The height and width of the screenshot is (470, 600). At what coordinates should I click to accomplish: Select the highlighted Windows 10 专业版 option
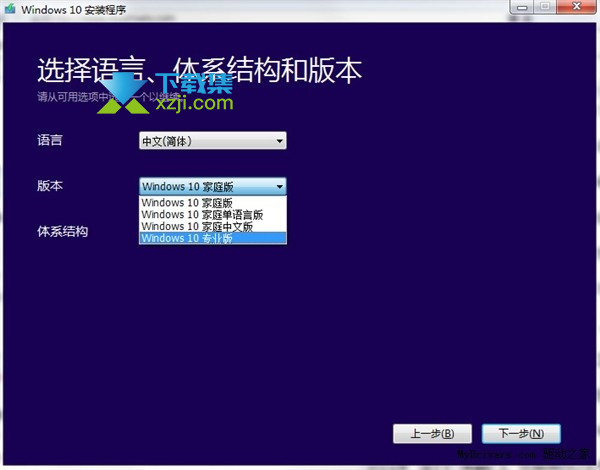coord(213,238)
